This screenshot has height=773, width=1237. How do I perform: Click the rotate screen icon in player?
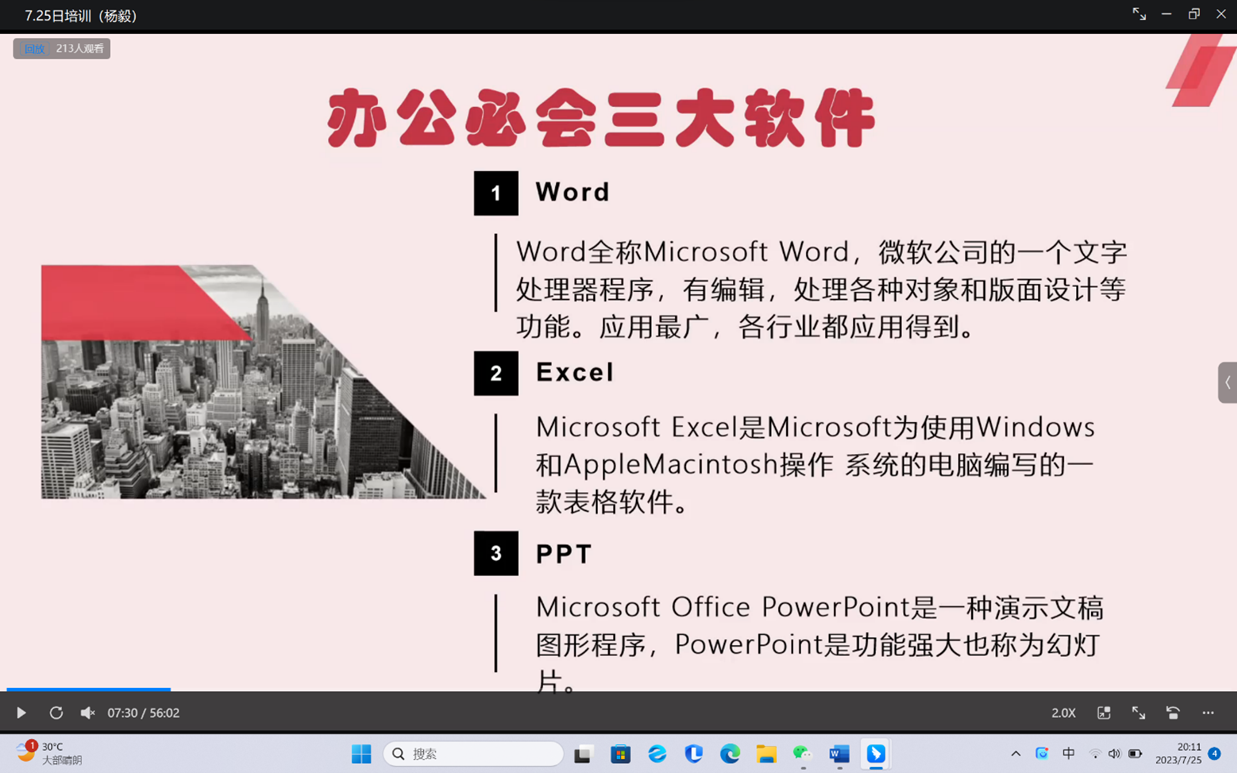point(1173,713)
